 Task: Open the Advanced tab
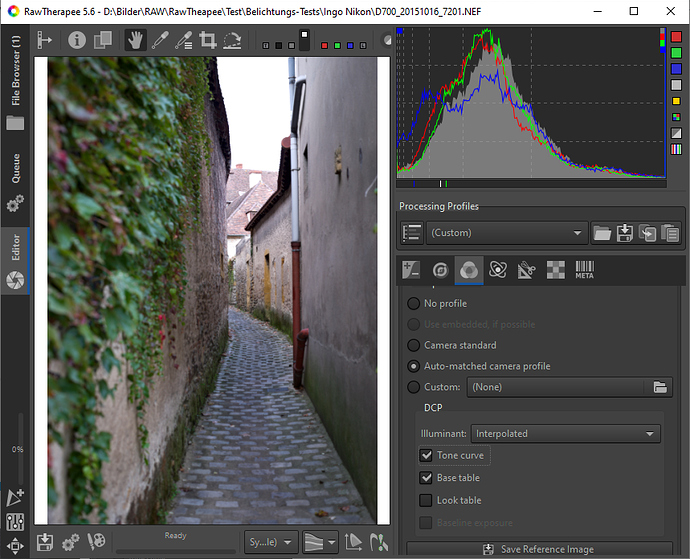pos(498,269)
